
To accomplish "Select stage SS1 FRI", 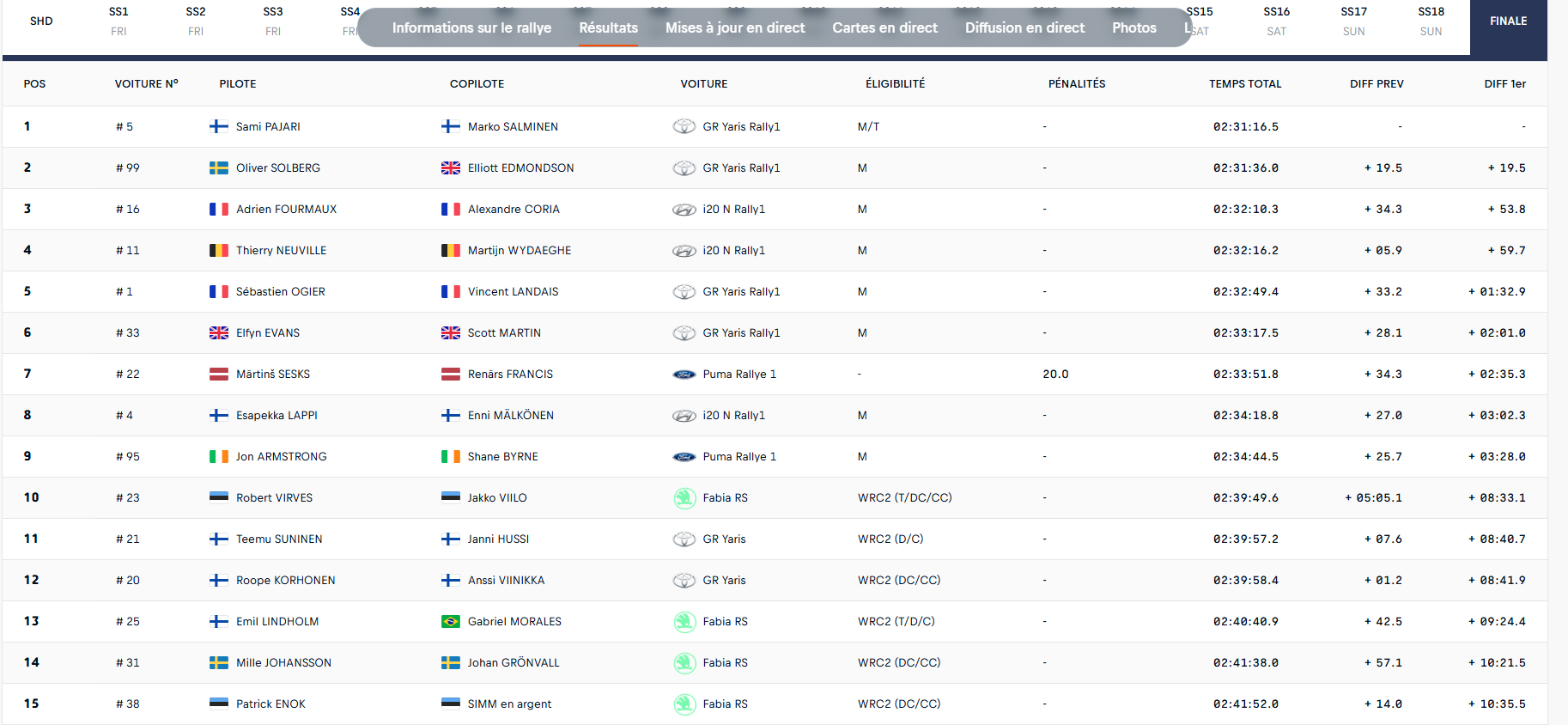I will 119,21.
